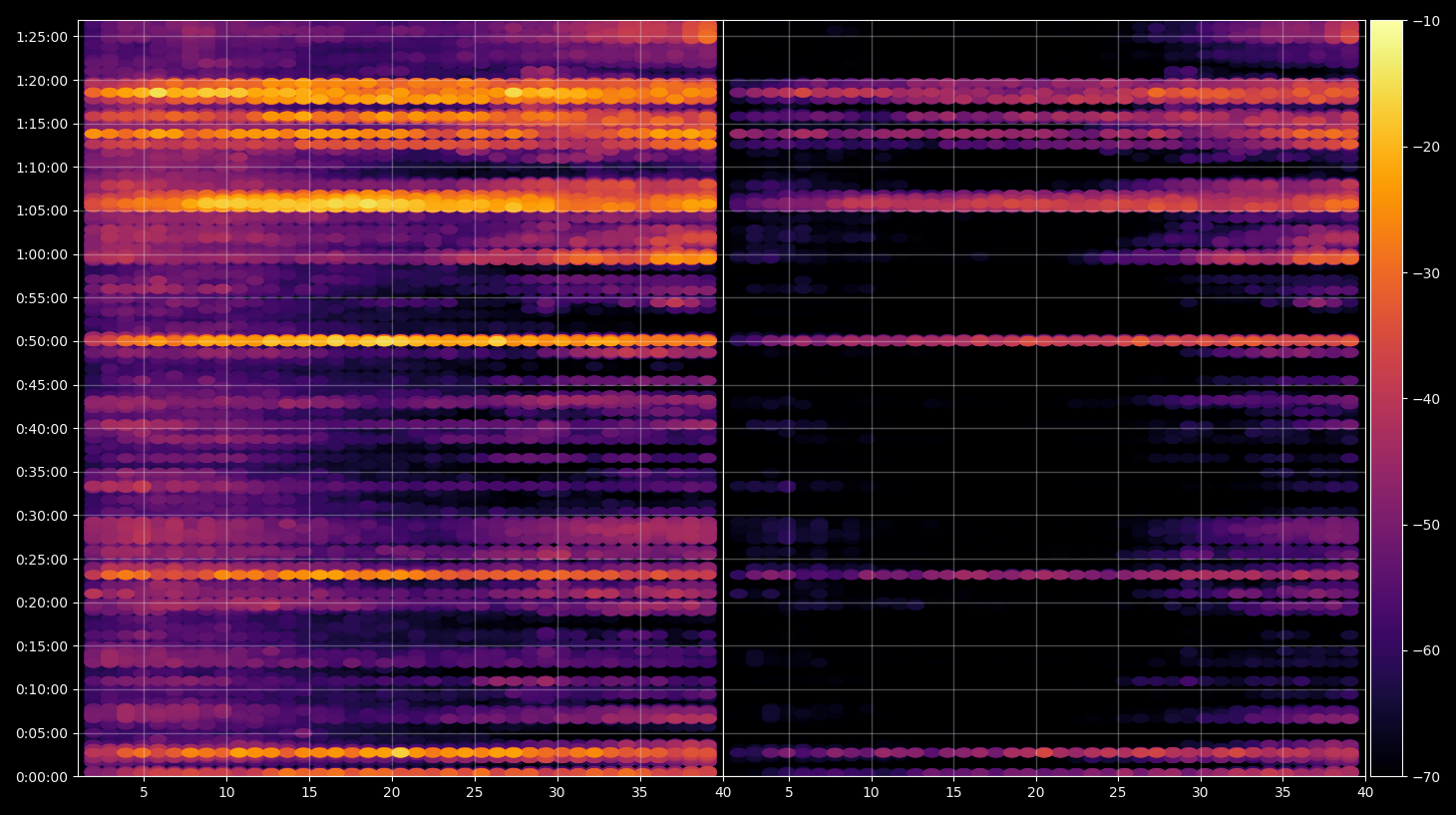Click the 1:00:00 time axis label
The height and width of the screenshot is (815, 1456).
[42, 254]
